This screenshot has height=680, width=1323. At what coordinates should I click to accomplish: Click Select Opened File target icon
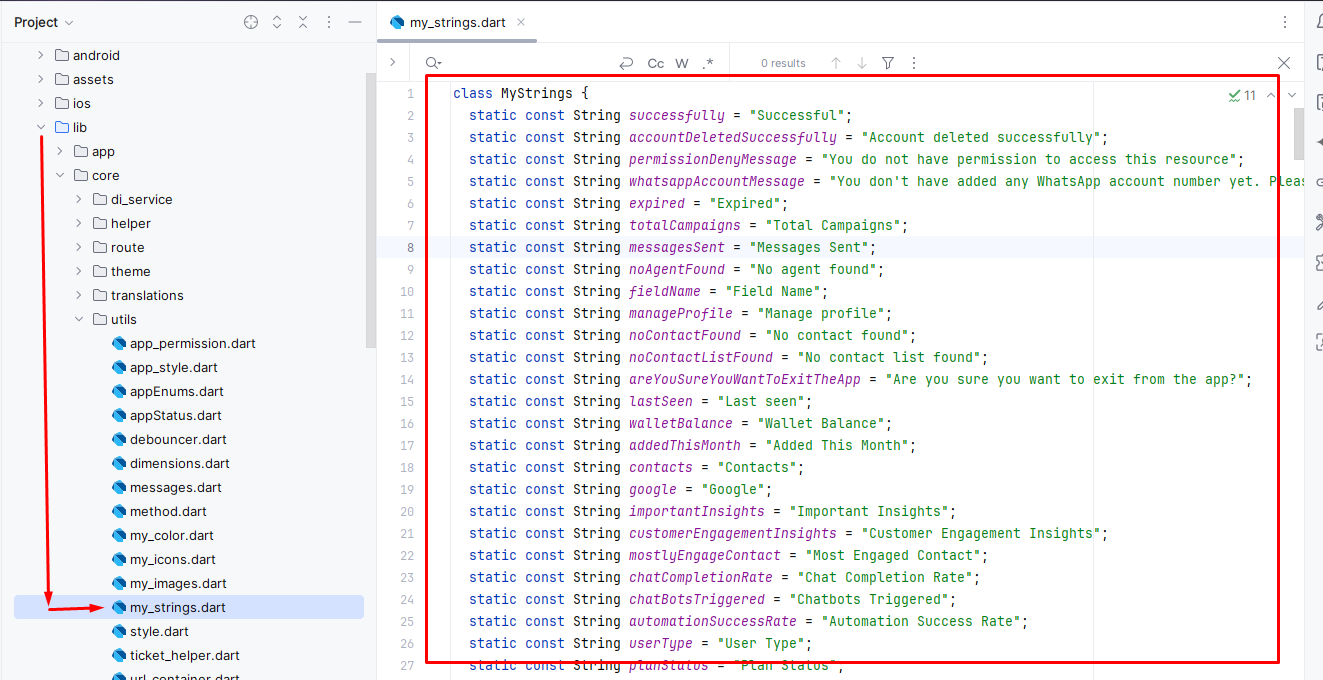coord(251,22)
